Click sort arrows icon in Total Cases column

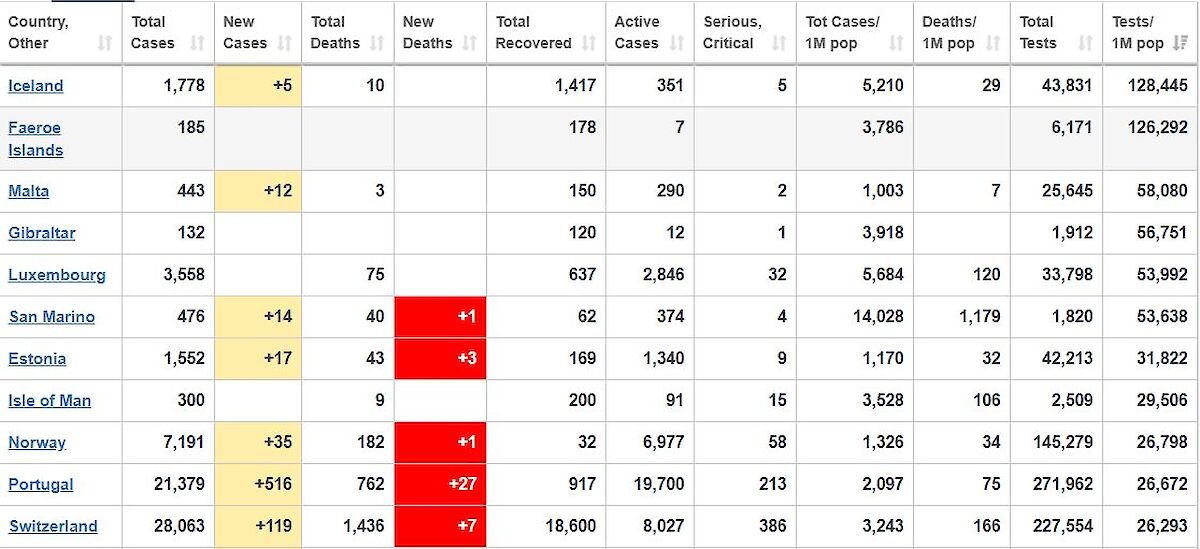197,44
